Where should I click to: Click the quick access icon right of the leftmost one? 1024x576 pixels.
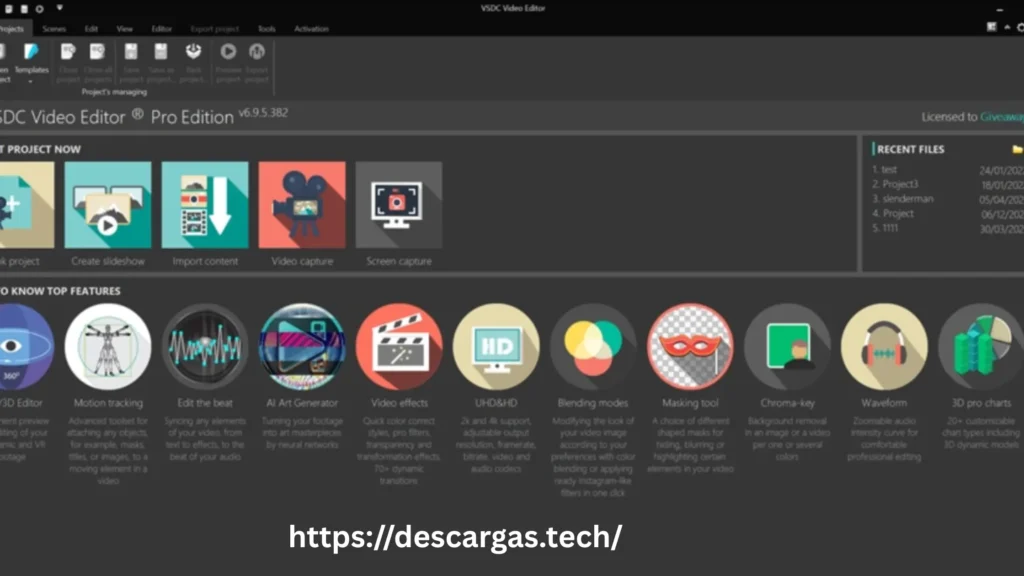pos(24,8)
